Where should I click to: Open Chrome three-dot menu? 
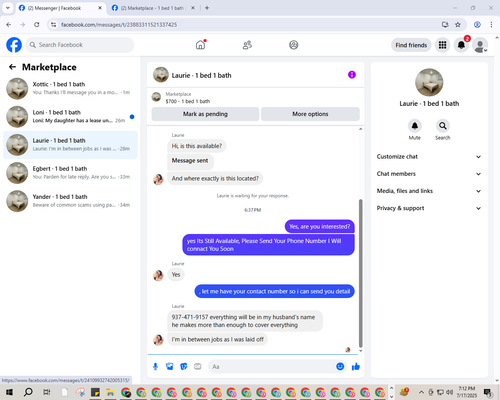(x=491, y=25)
